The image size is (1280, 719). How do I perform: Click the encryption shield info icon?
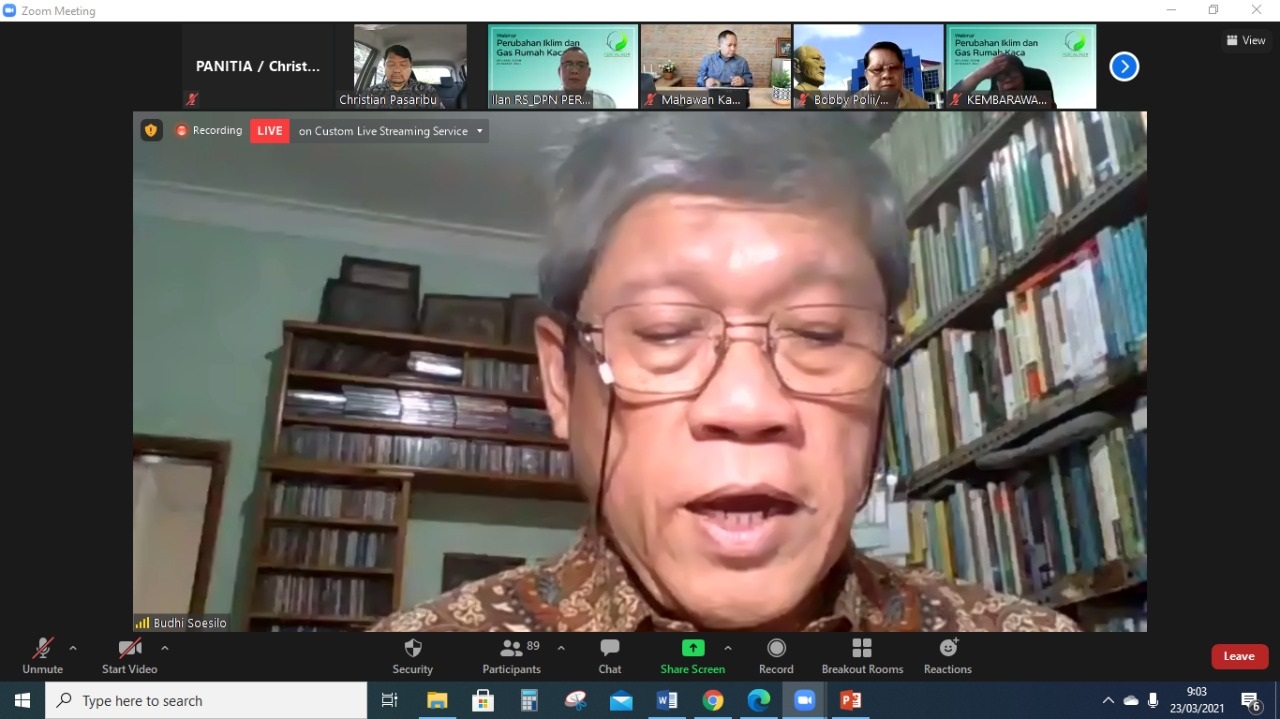pyautogui.click(x=151, y=130)
